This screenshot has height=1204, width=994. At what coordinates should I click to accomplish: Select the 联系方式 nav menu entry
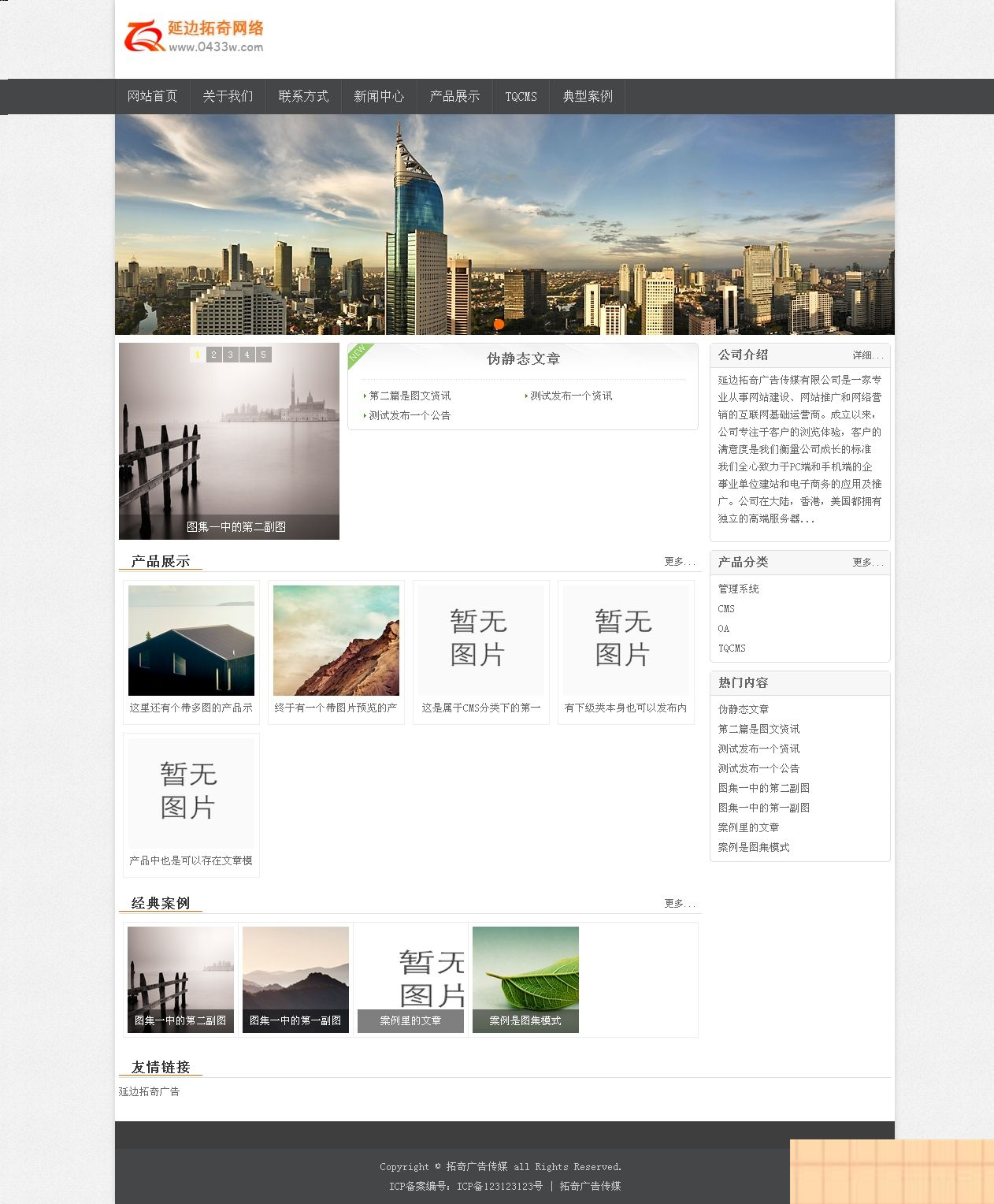pyautogui.click(x=305, y=96)
